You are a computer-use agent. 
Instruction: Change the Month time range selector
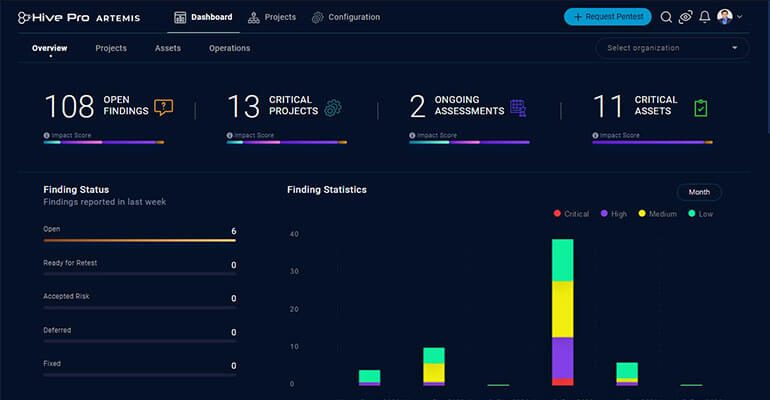point(698,192)
